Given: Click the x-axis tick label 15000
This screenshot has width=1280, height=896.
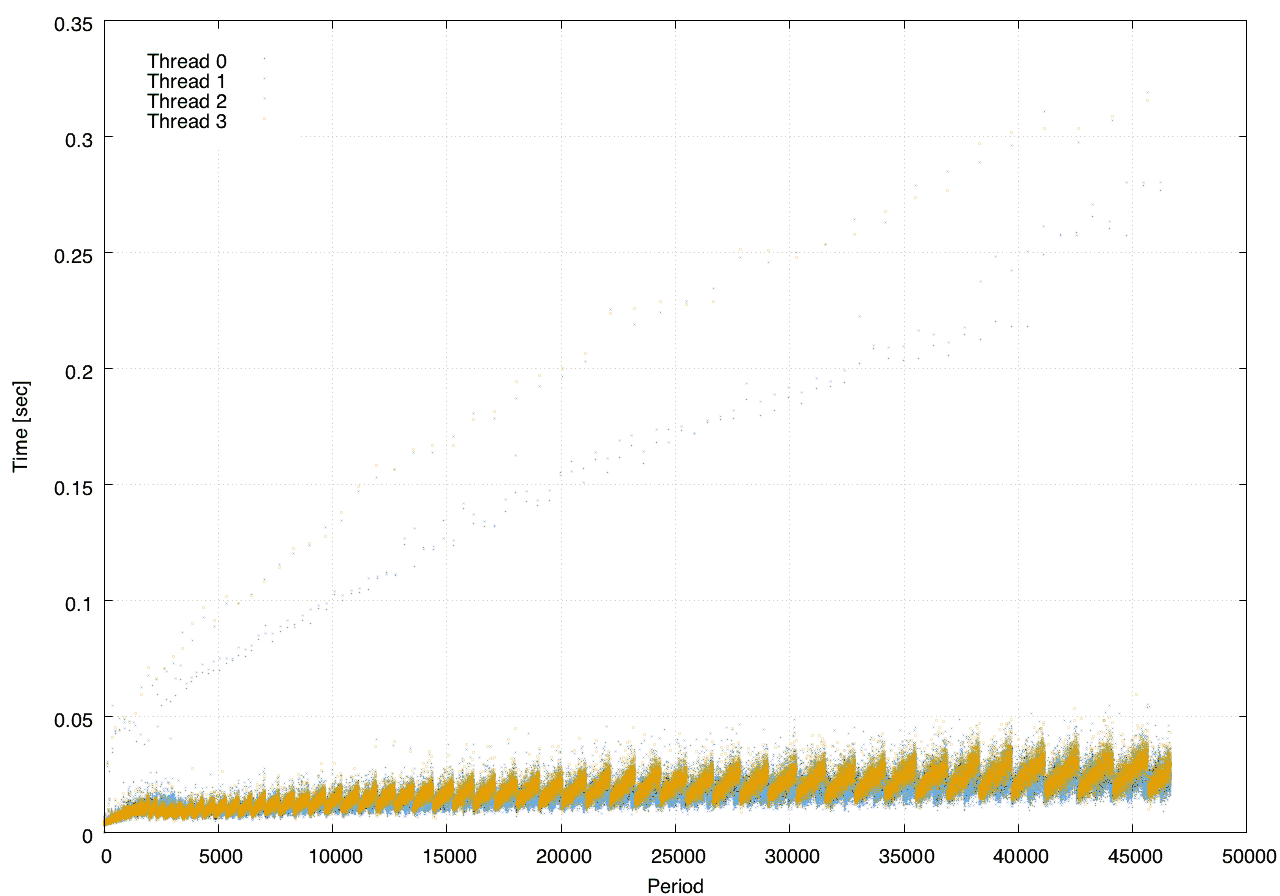Looking at the screenshot, I should tap(447, 857).
